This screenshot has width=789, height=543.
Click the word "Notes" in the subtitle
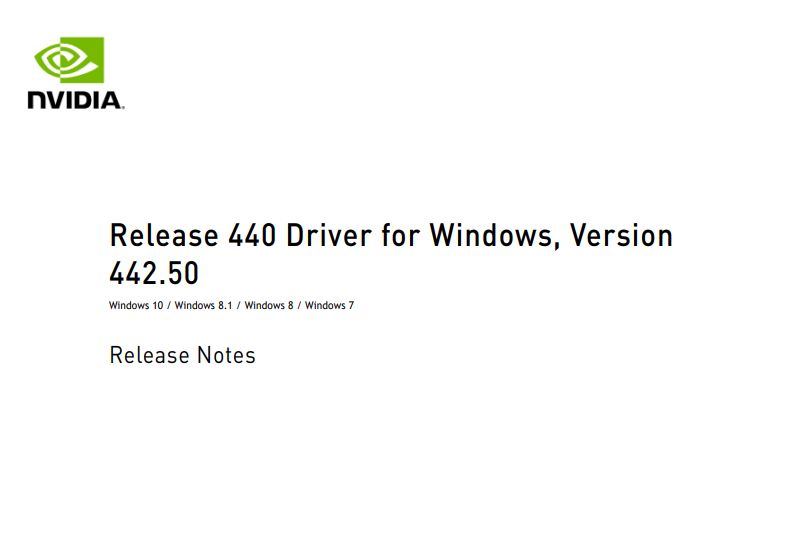click(x=226, y=355)
